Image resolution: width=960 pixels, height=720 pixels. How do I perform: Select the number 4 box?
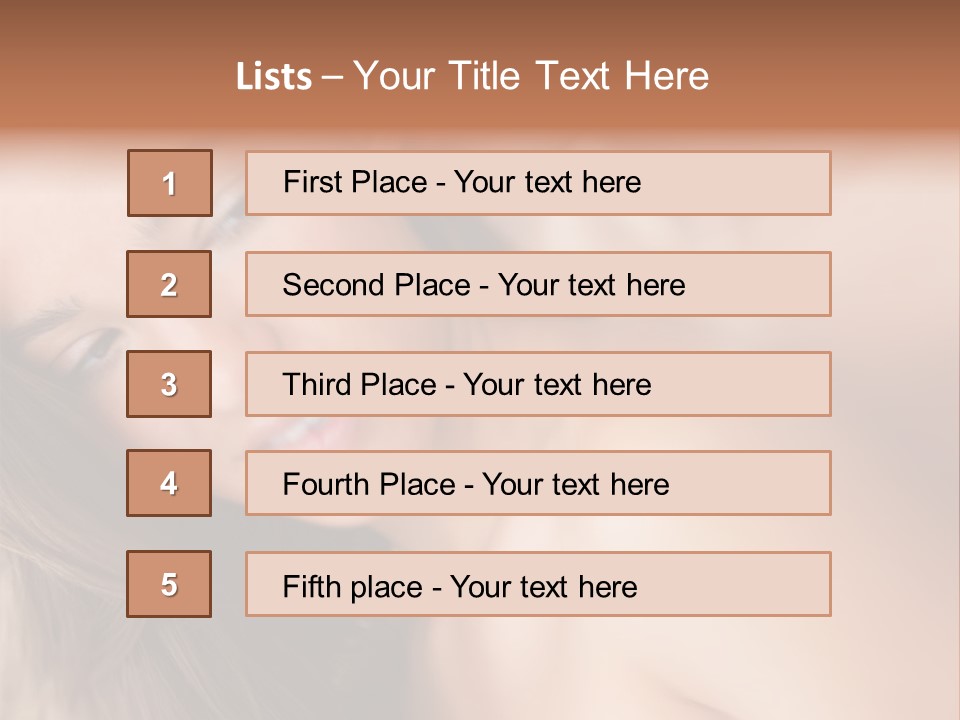pyautogui.click(x=169, y=483)
